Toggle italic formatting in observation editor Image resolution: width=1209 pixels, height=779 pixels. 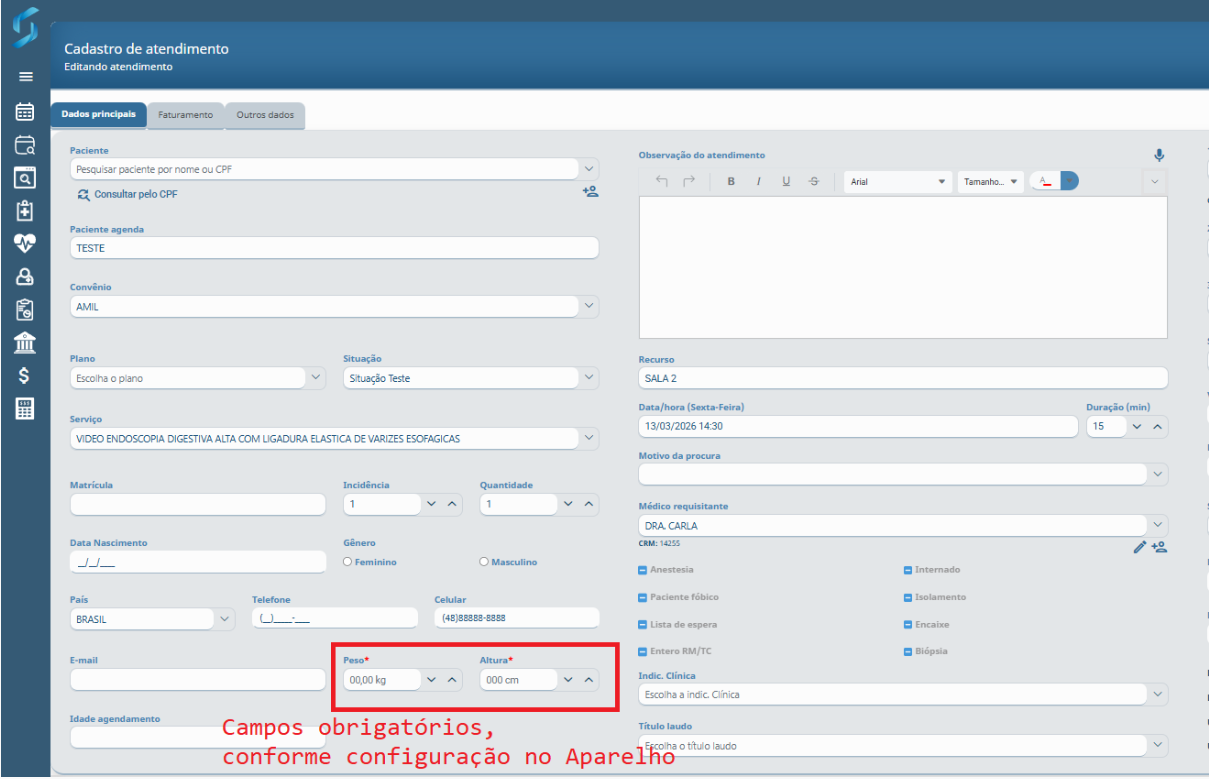coord(759,181)
